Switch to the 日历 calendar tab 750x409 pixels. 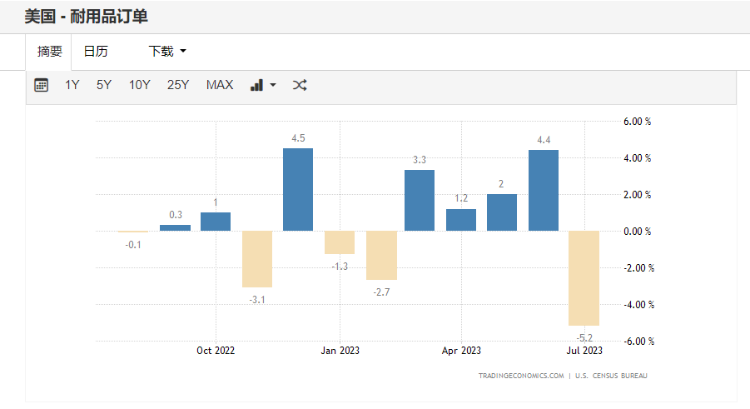coord(96,51)
